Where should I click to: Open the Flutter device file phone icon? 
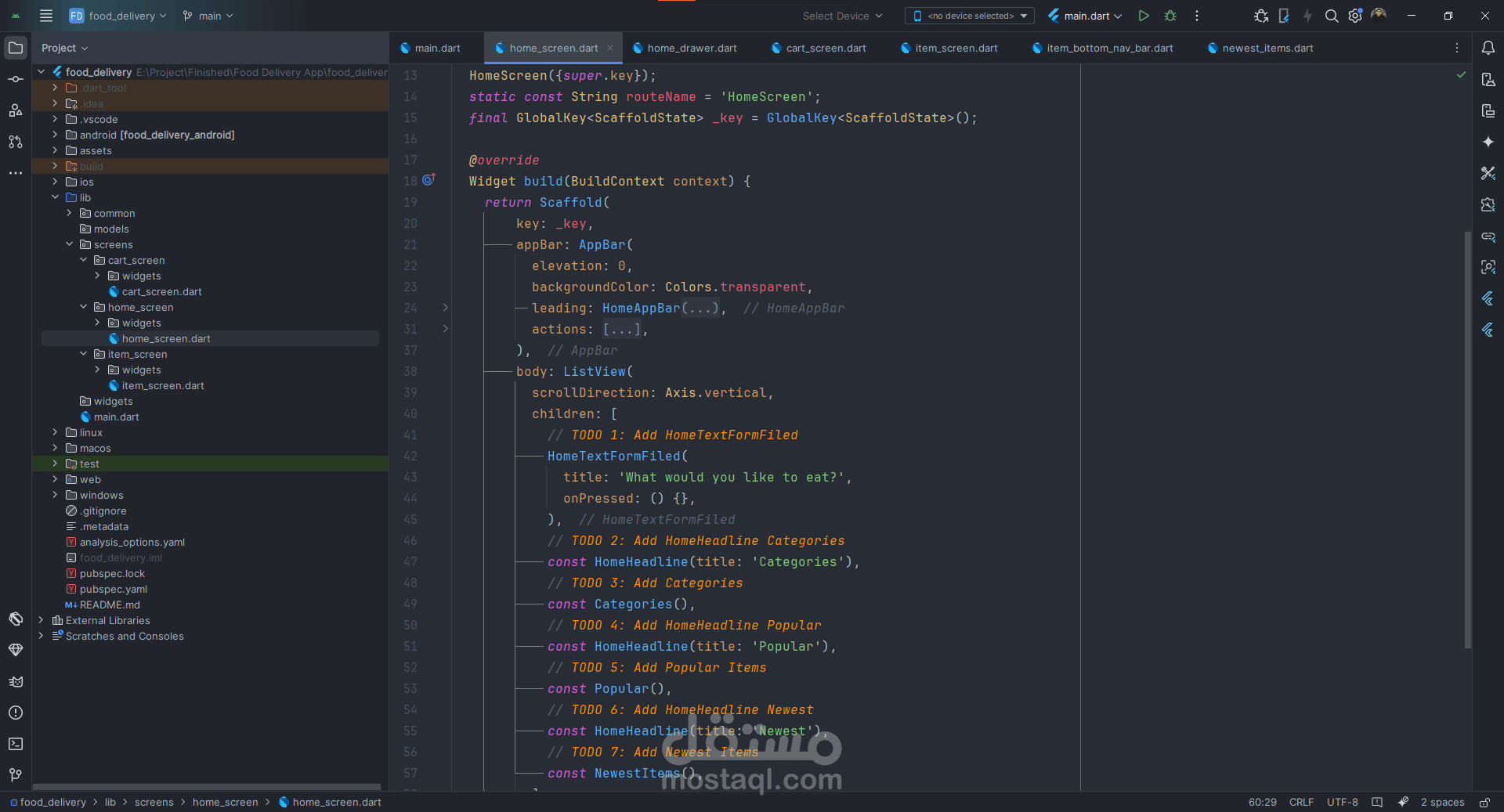pos(1284,16)
